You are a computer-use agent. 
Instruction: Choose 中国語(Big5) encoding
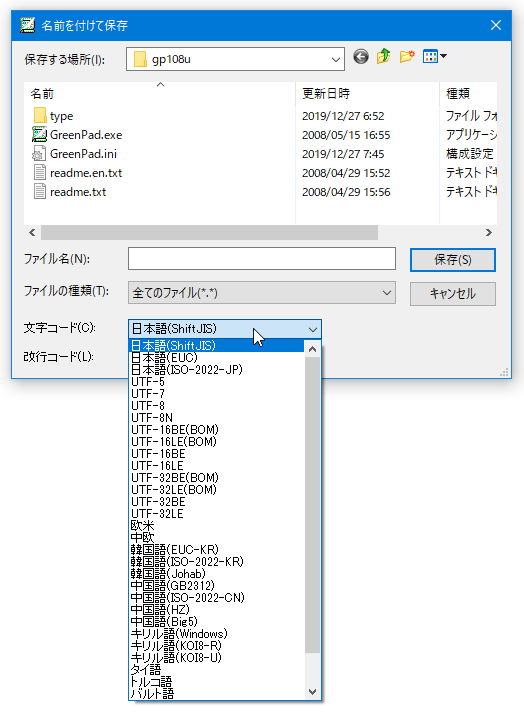(x=217, y=623)
